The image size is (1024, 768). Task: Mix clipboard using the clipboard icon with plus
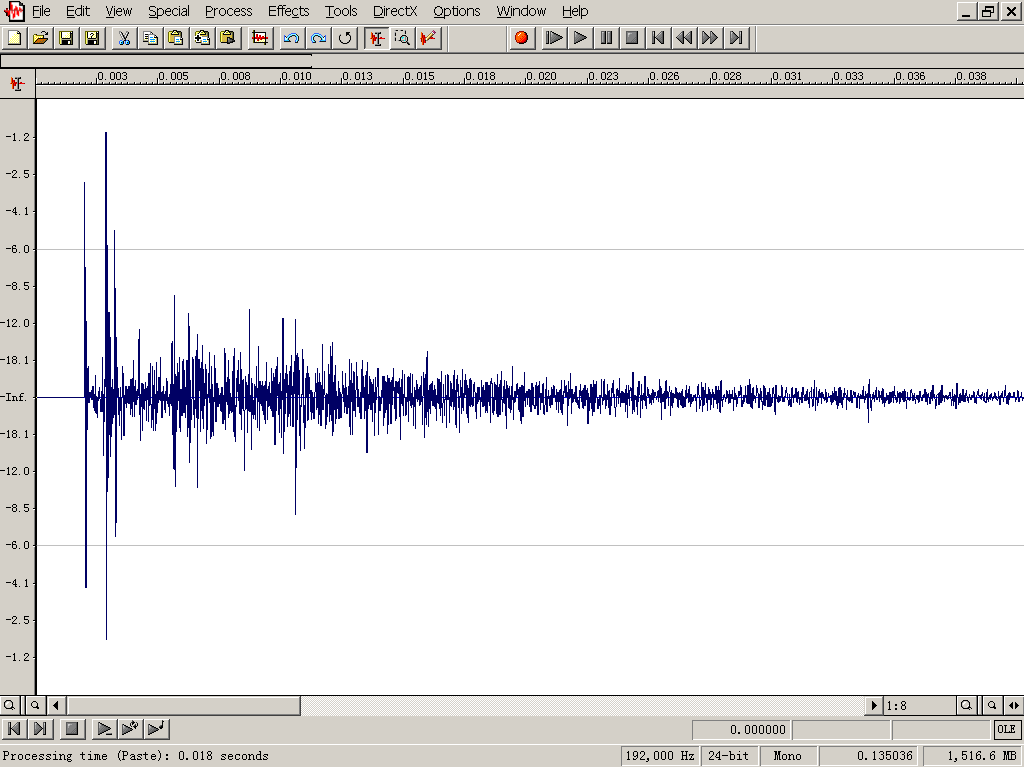coord(202,38)
